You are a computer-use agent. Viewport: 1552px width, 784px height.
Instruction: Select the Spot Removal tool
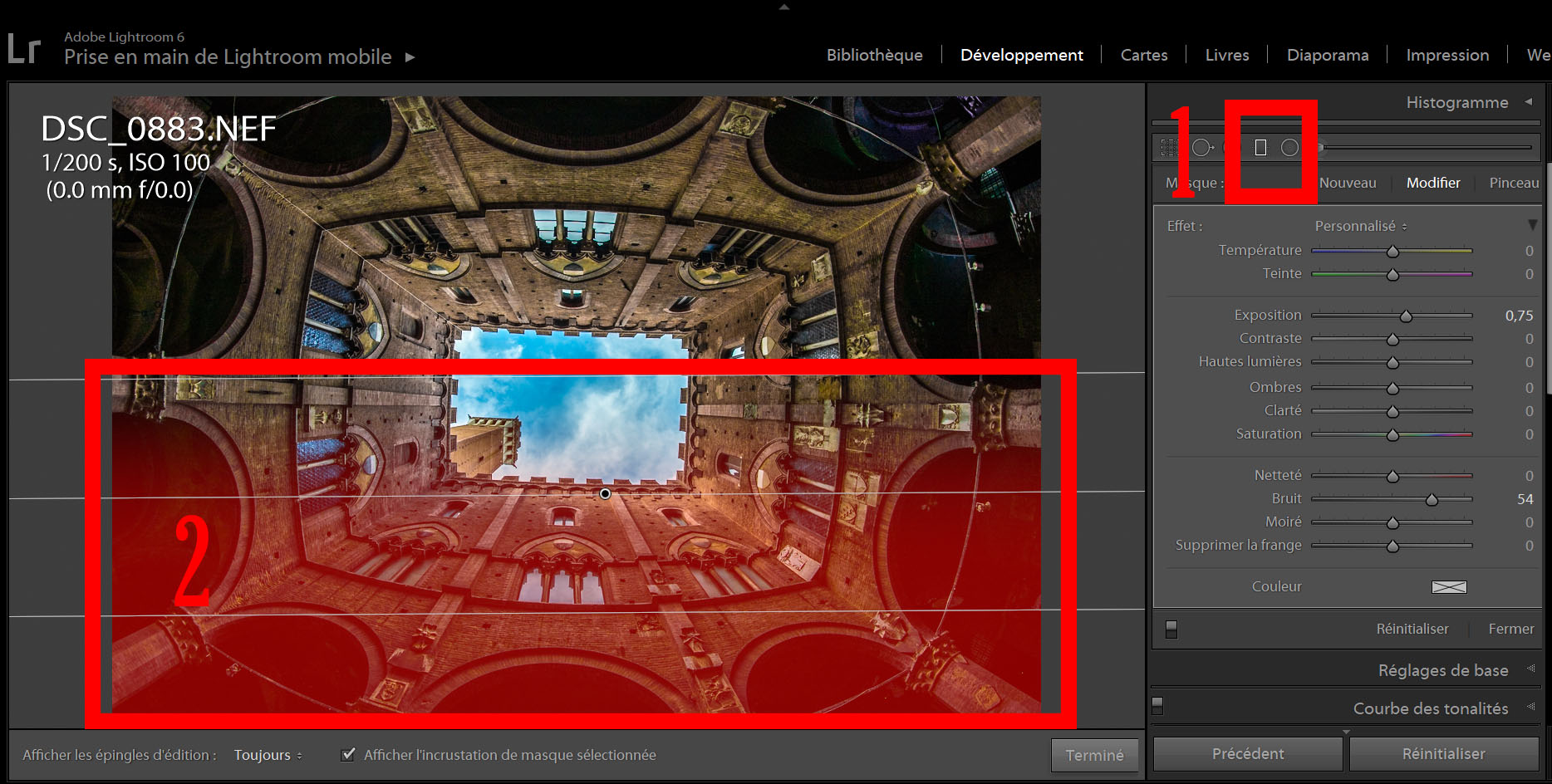click(x=1202, y=148)
